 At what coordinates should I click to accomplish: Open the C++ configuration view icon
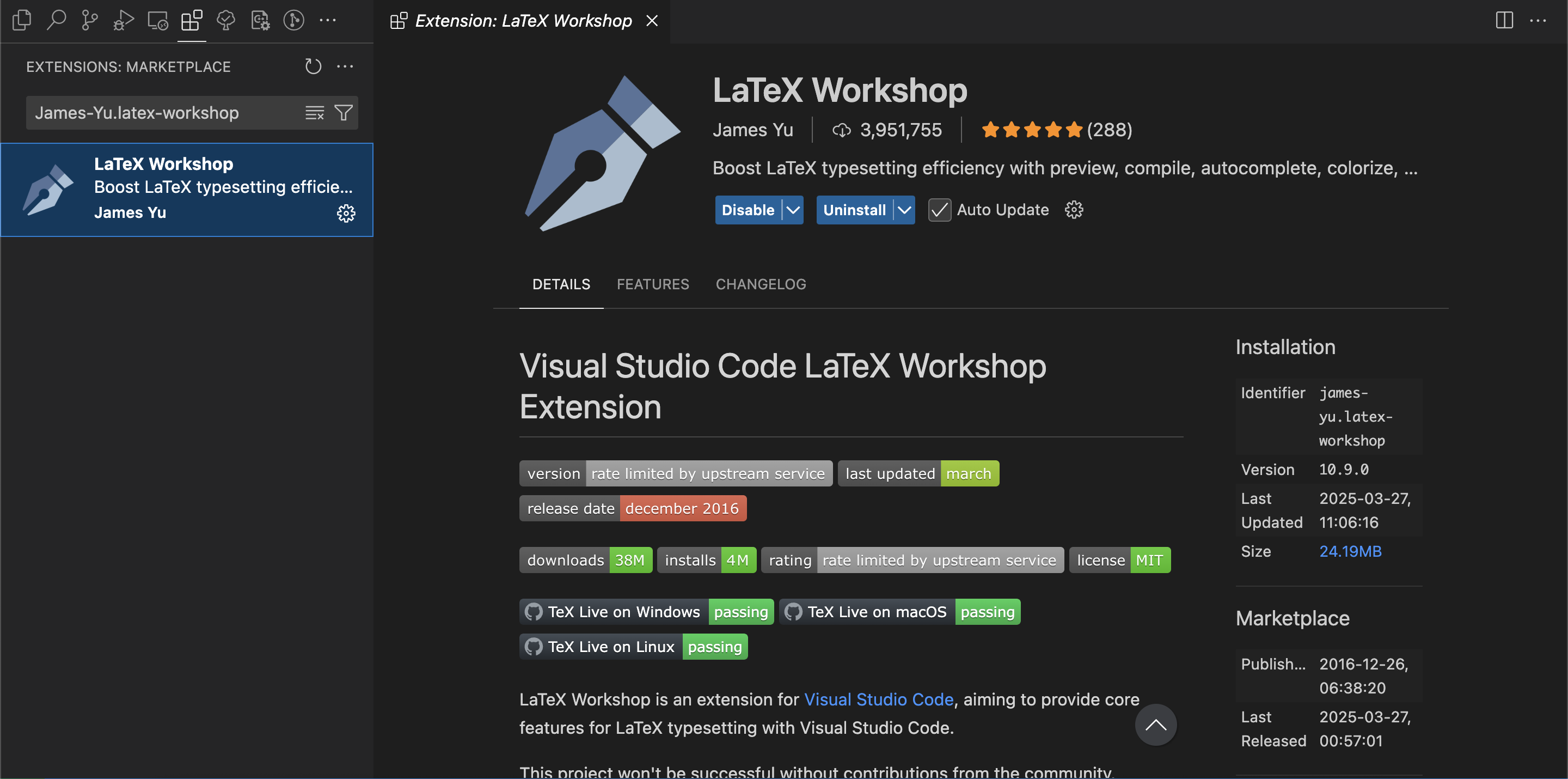tap(260, 20)
